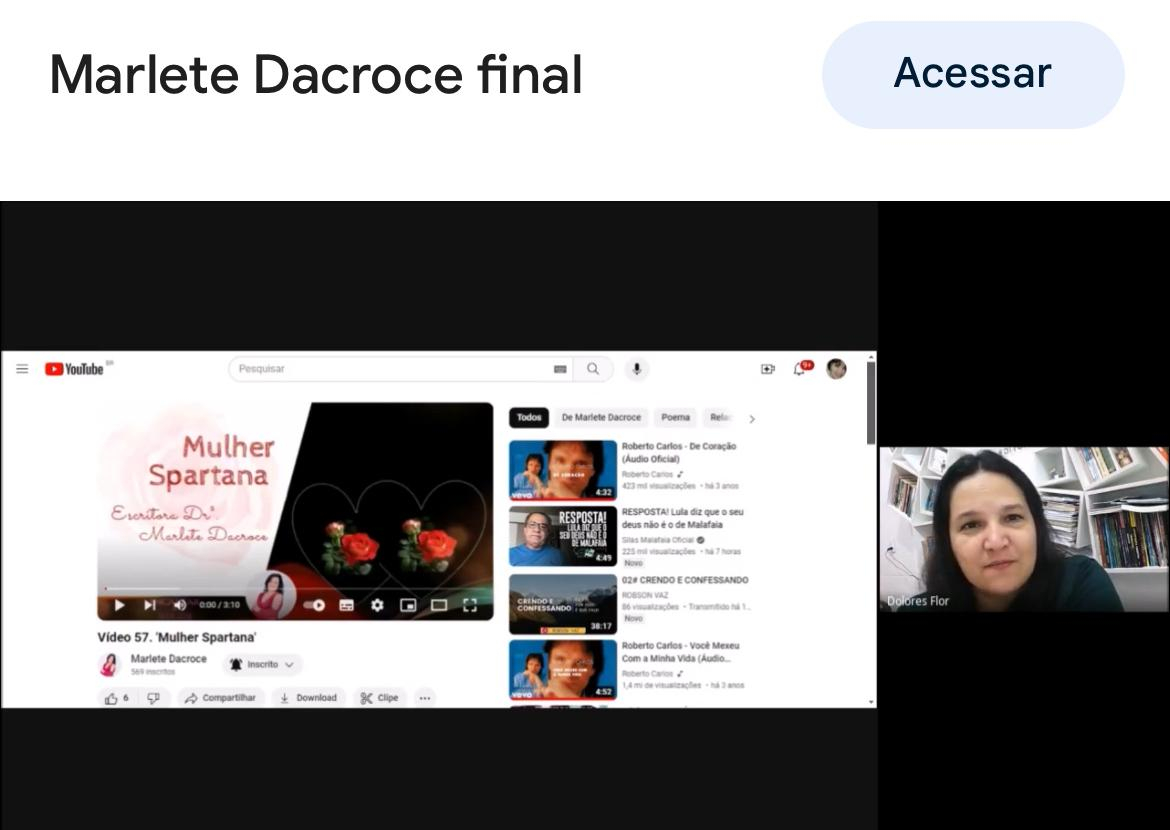Enter fullscreen mode
This screenshot has width=1170, height=830.
pyautogui.click(x=469, y=605)
